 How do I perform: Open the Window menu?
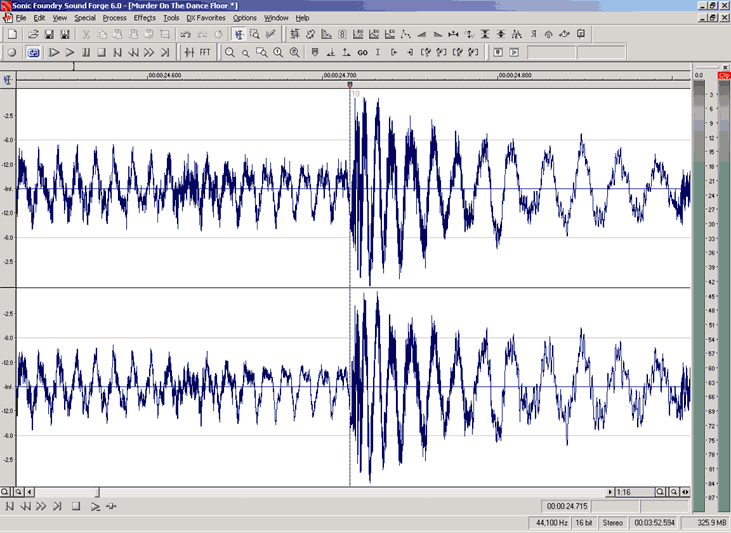click(x=276, y=18)
